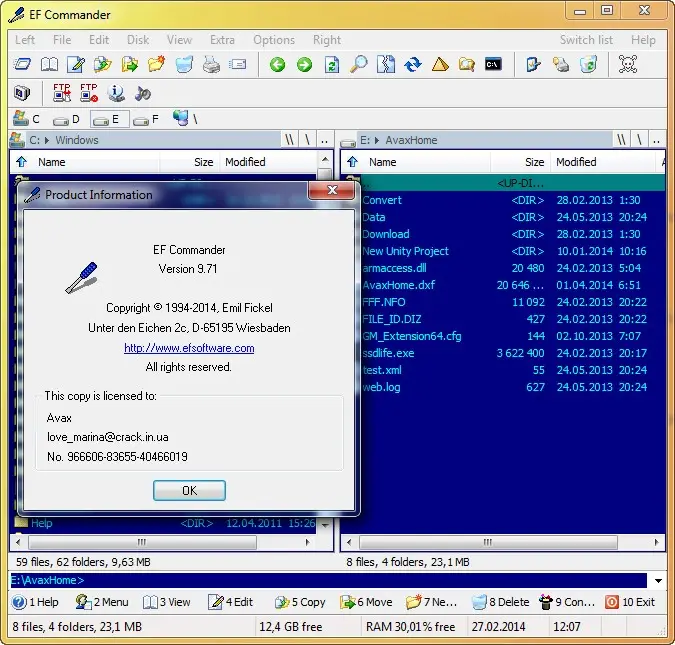The height and width of the screenshot is (645, 675).
Task: Click the recycle bin icon near the skull
Action: pos(588,65)
